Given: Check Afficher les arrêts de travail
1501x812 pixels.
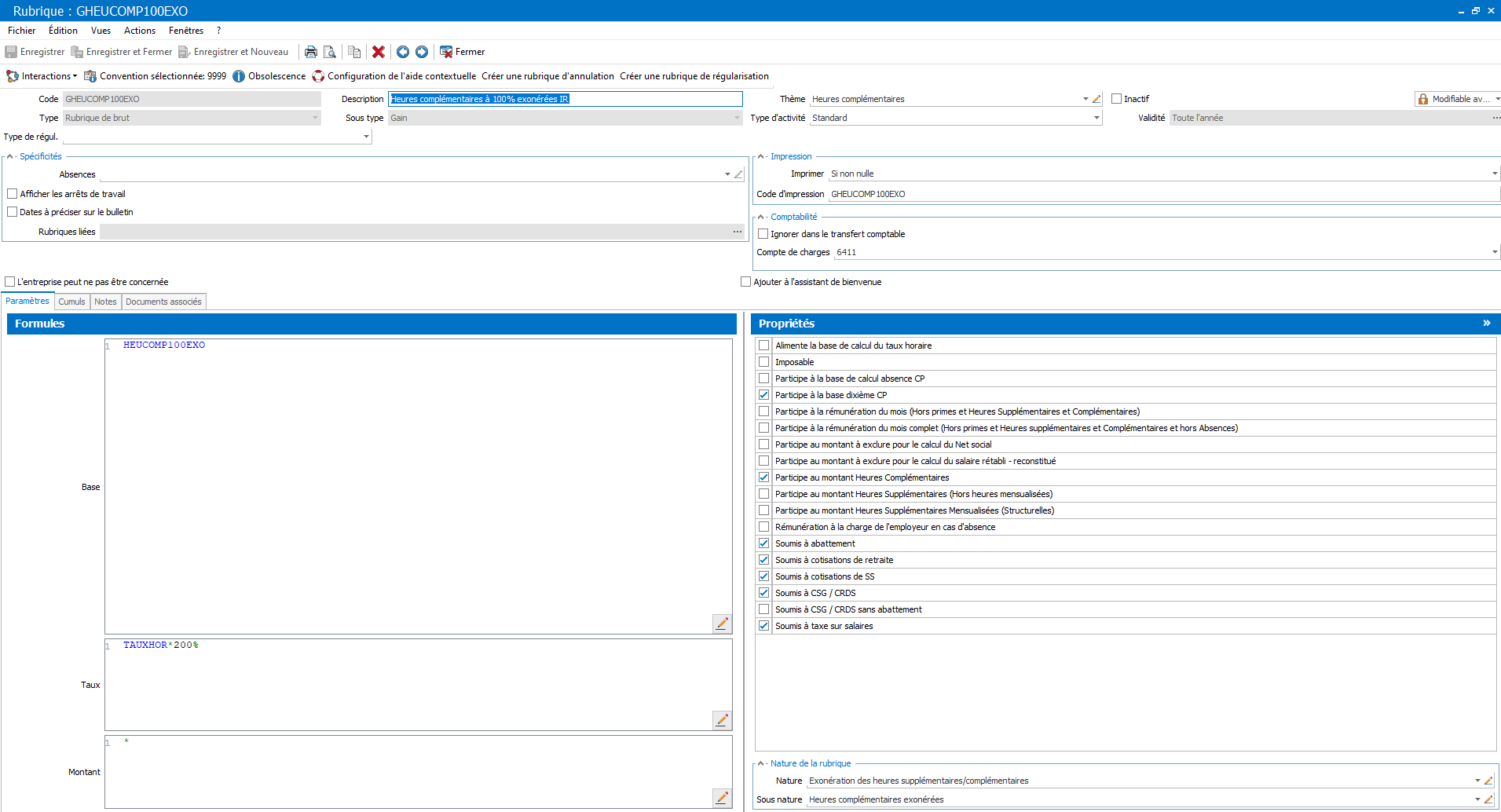Looking at the screenshot, I should pyautogui.click(x=12, y=194).
